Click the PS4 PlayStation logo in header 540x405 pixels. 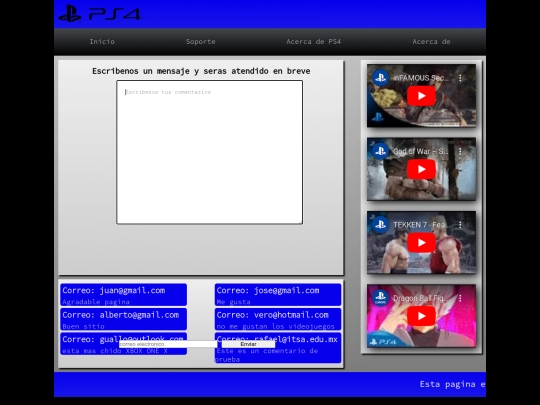point(100,13)
